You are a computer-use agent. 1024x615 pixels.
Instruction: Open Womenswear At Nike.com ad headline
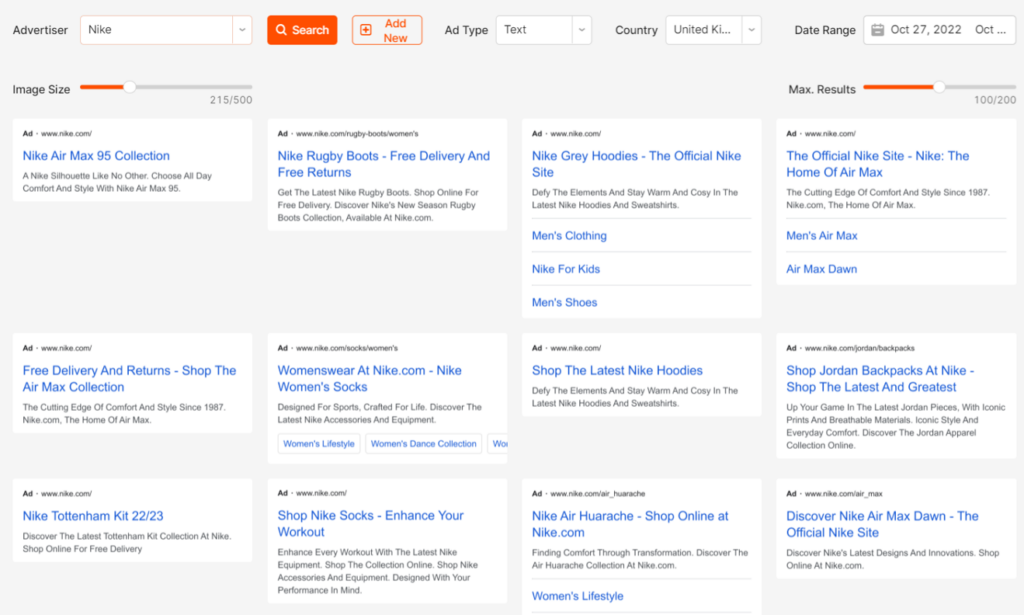369,379
